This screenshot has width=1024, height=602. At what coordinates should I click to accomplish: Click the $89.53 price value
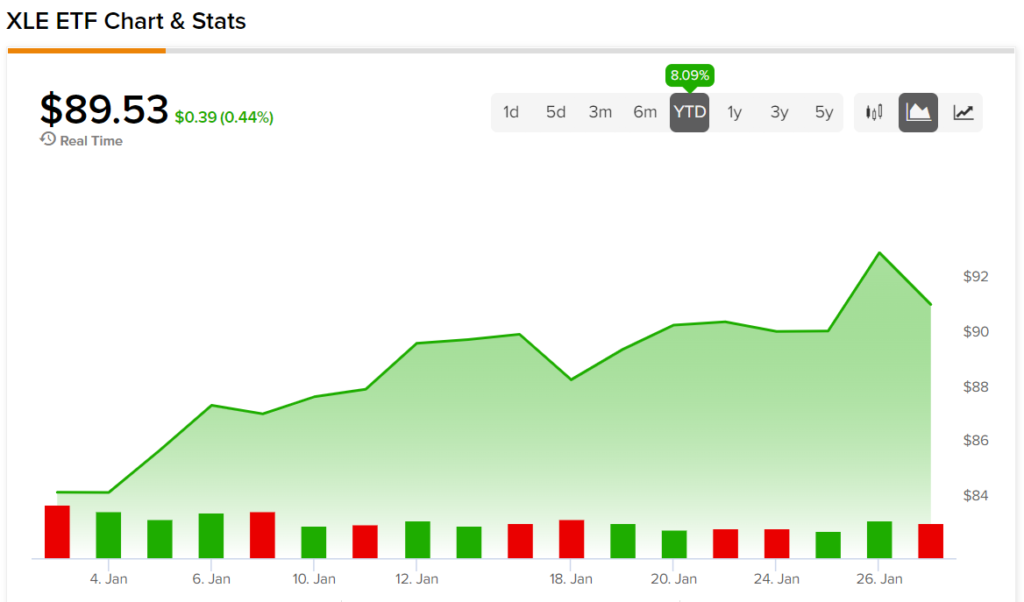click(104, 109)
